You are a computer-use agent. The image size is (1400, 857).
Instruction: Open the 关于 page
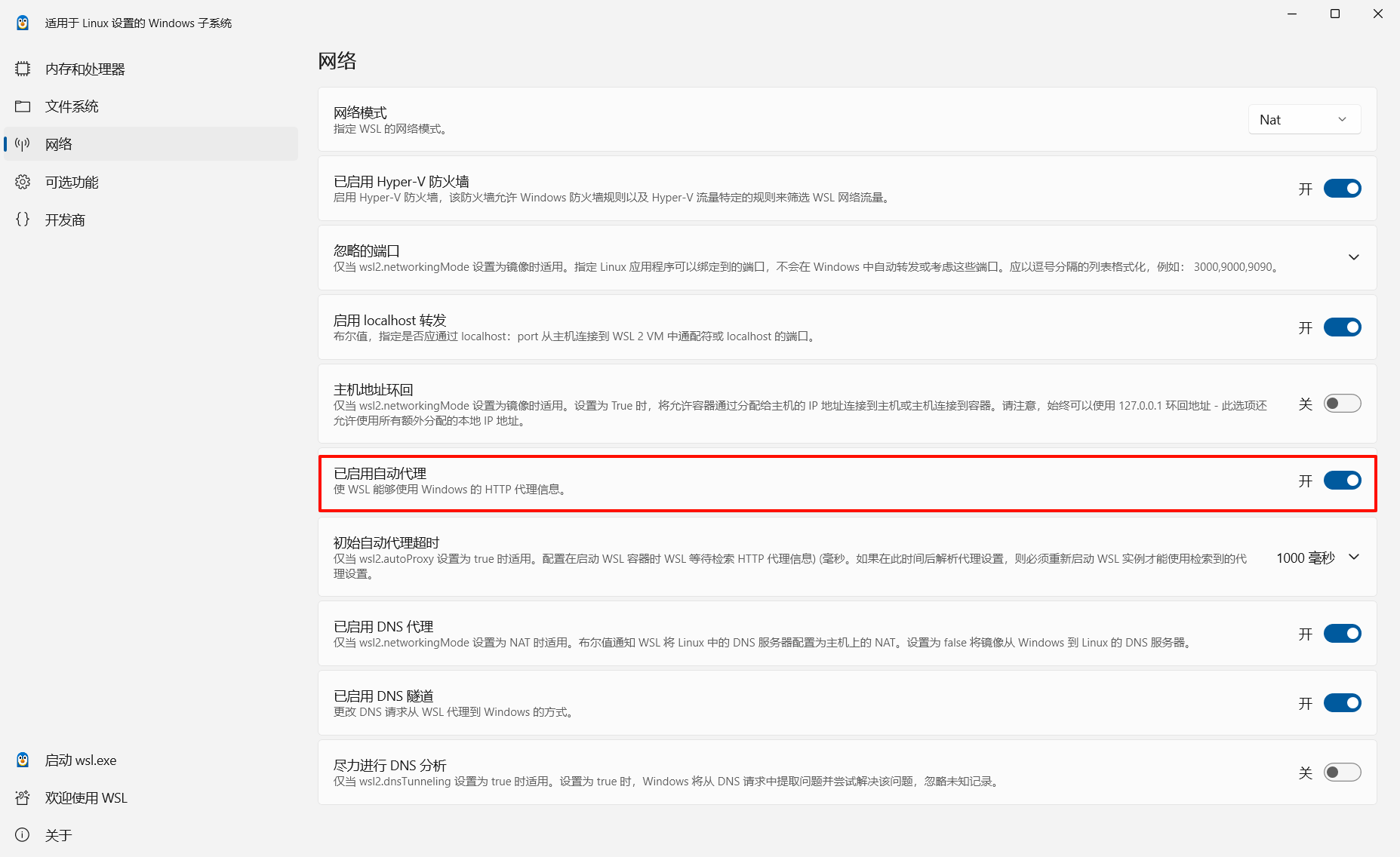click(151, 835)
